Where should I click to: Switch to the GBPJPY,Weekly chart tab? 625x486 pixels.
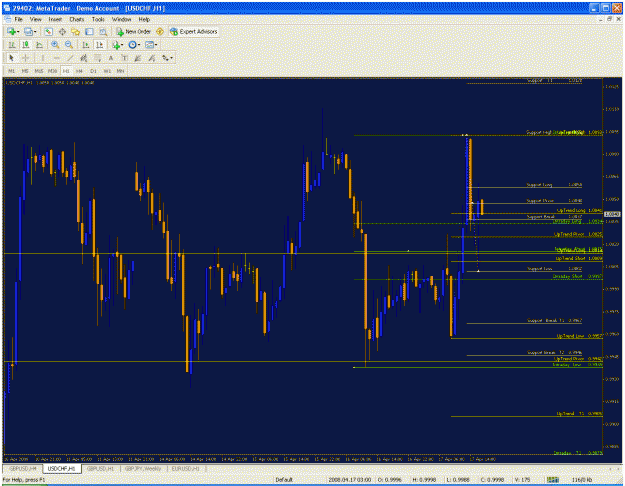point(143,468)
